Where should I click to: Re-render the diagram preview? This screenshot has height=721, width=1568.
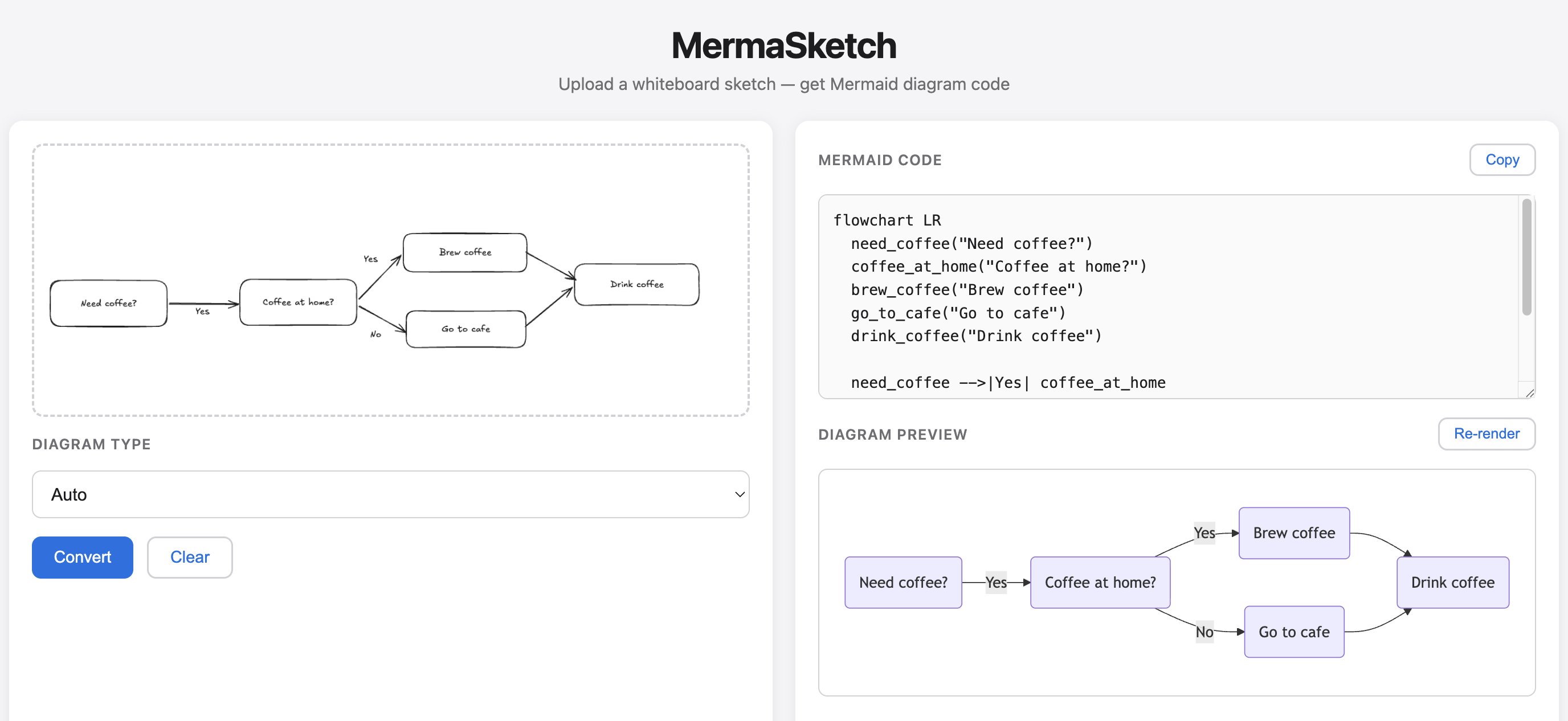point(1486,433)
